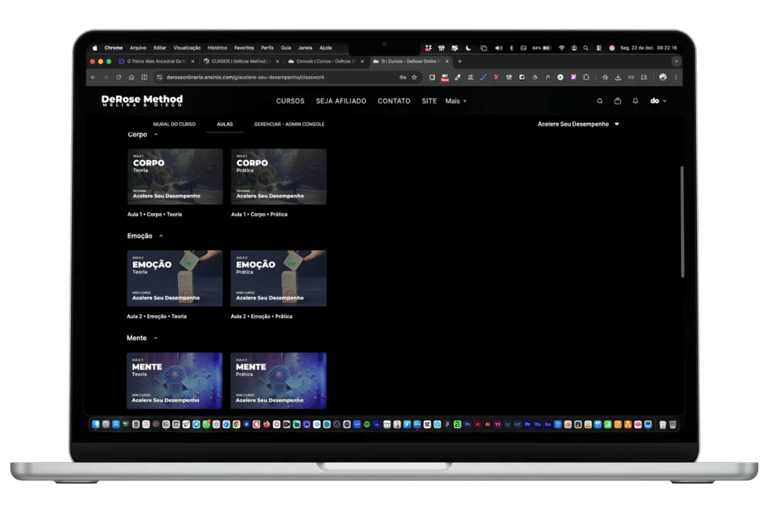Go to CURSOS in site navigation
768x512 pixels.
(290, 101)
